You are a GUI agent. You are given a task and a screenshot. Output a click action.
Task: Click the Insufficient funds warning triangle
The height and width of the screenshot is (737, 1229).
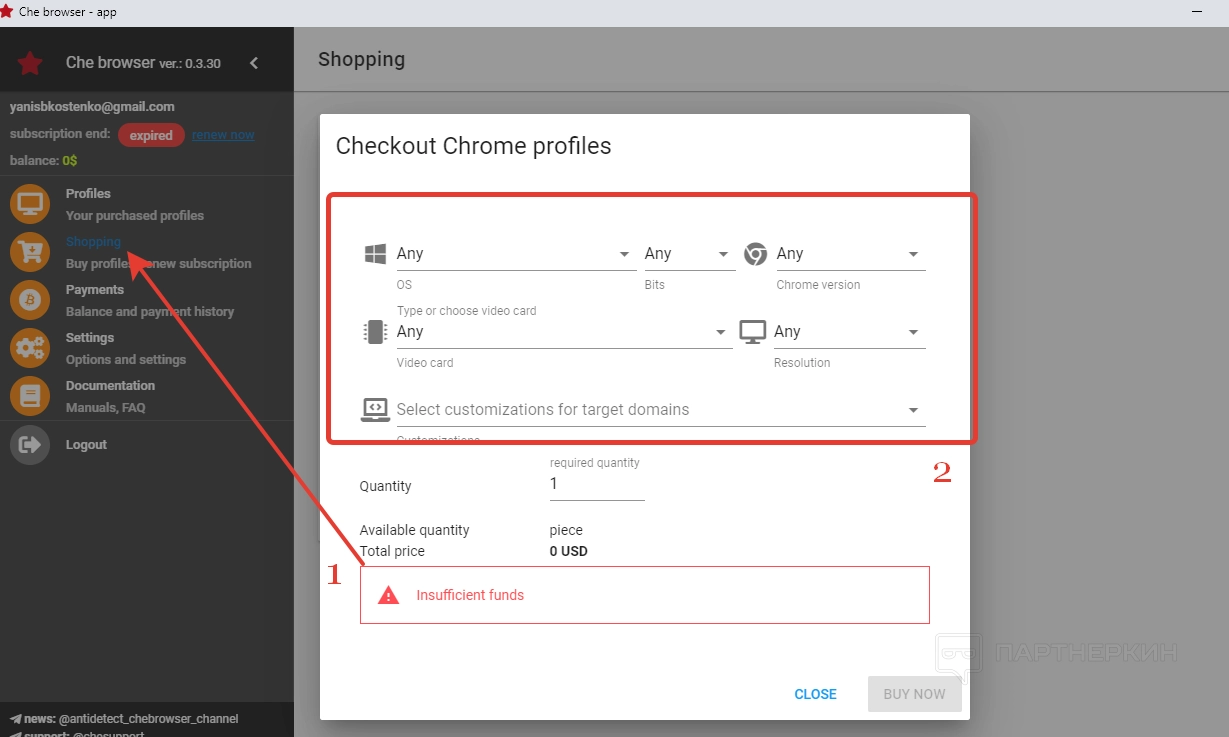click(x=388, y=595)
